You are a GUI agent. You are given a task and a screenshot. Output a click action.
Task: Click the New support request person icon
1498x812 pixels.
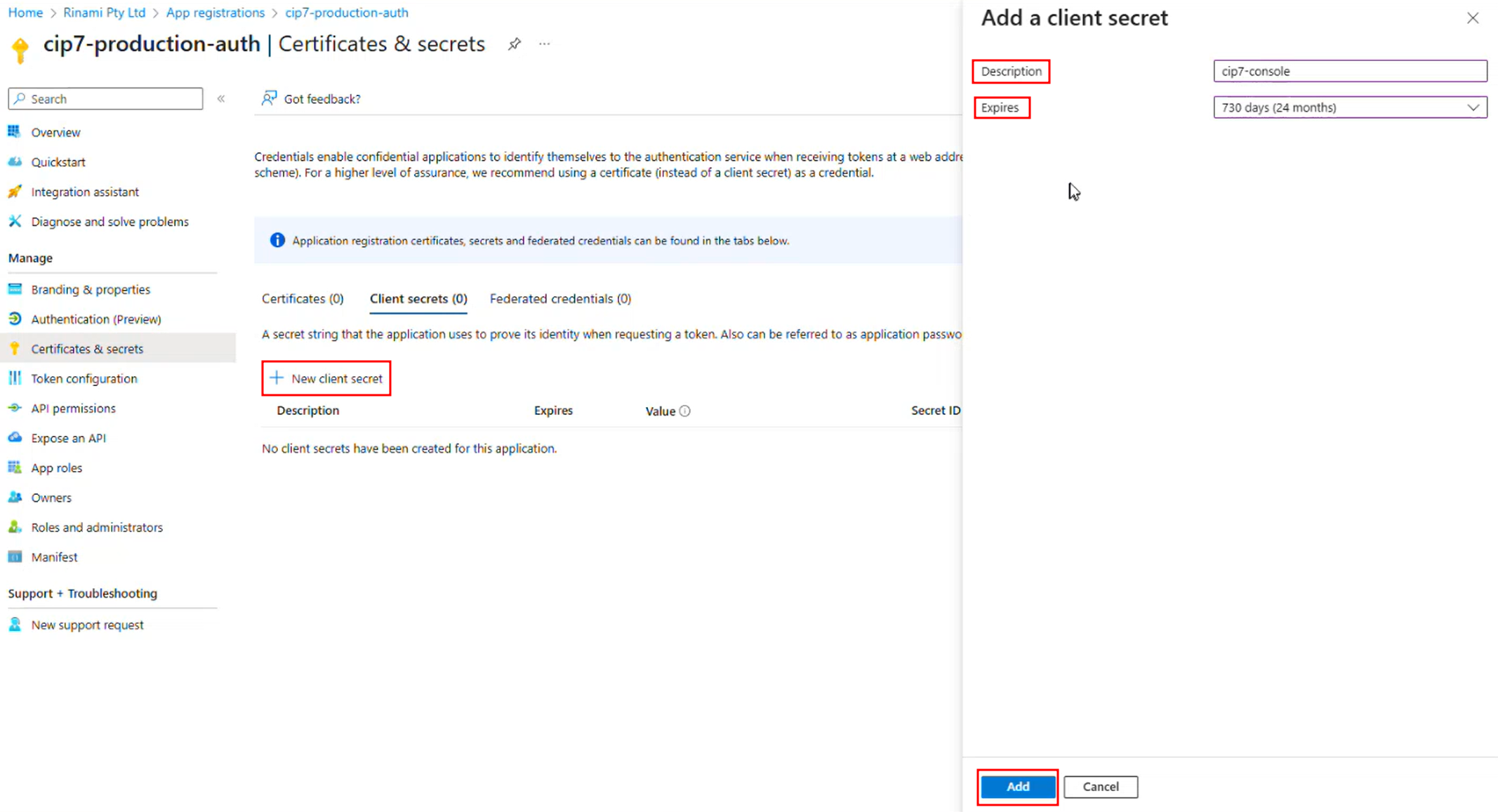point(14,624)
